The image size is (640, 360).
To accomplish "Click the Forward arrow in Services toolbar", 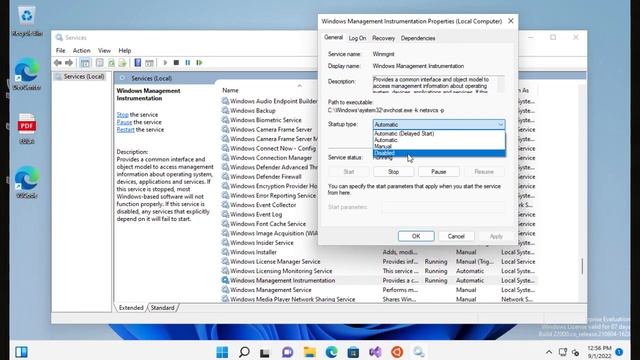I will [x=69, y=63].
